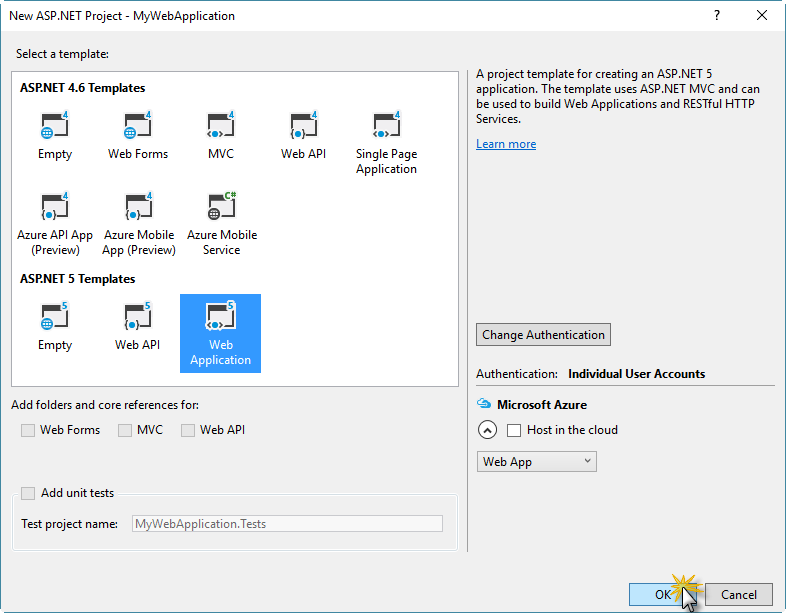Image resolution: width=786 pixels, height=613 pixels.
Task: Open the Web App dropdown
Action: point(536,462)
